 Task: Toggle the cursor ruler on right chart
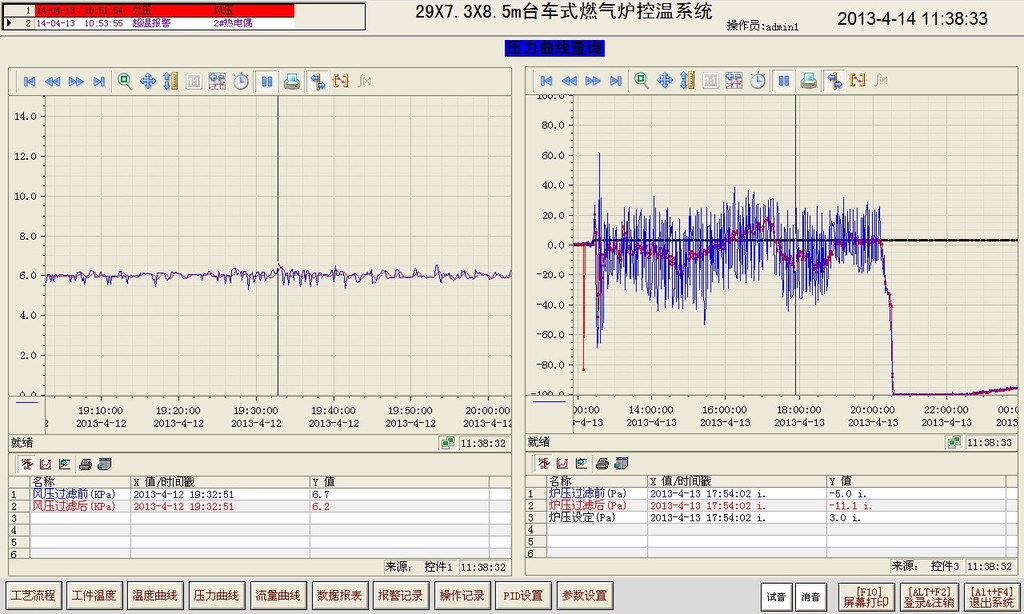[834, 80]
